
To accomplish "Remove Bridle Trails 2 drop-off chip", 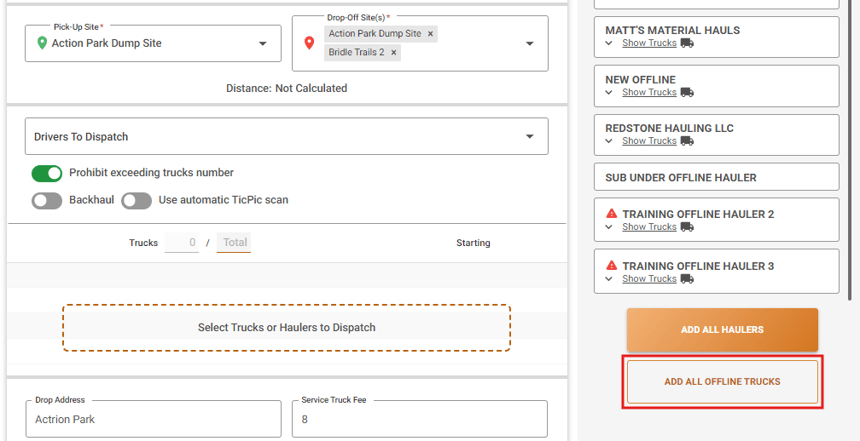I will pyautogui.click(x=394, y=53).
